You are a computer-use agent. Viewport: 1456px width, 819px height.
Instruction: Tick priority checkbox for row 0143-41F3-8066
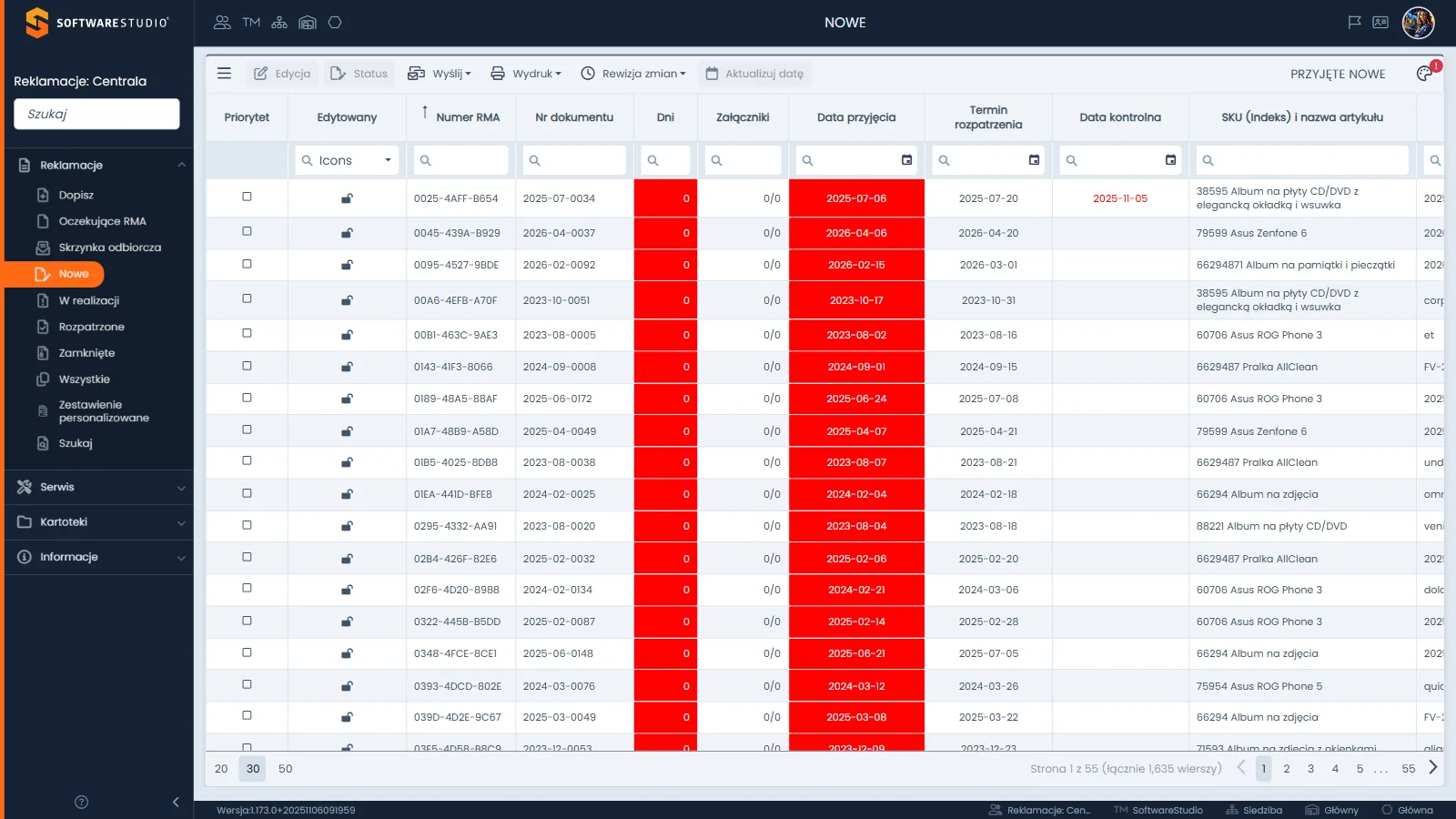(x=247, y=366)
